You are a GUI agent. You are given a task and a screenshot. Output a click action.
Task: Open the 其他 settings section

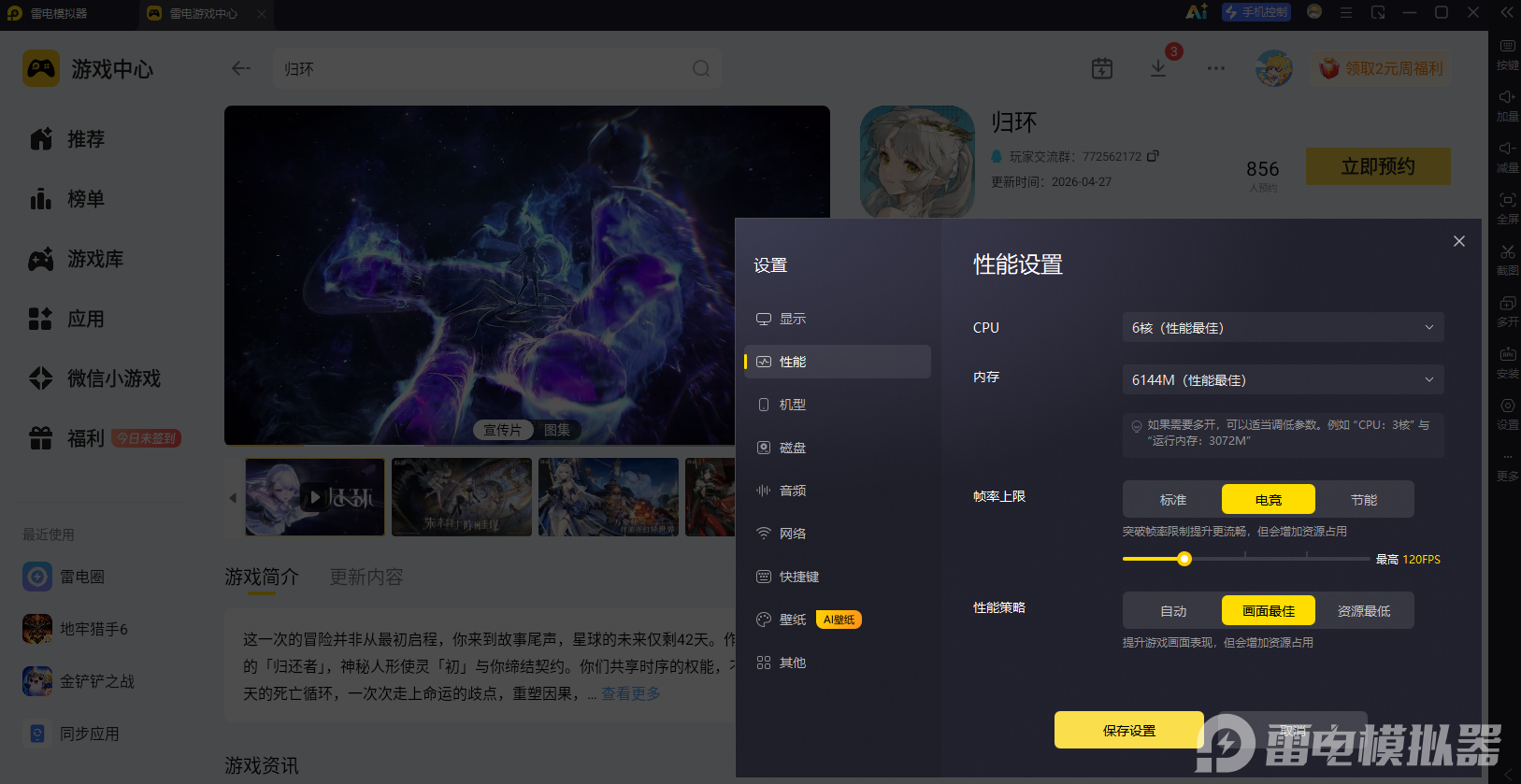[x=837, y=663]
